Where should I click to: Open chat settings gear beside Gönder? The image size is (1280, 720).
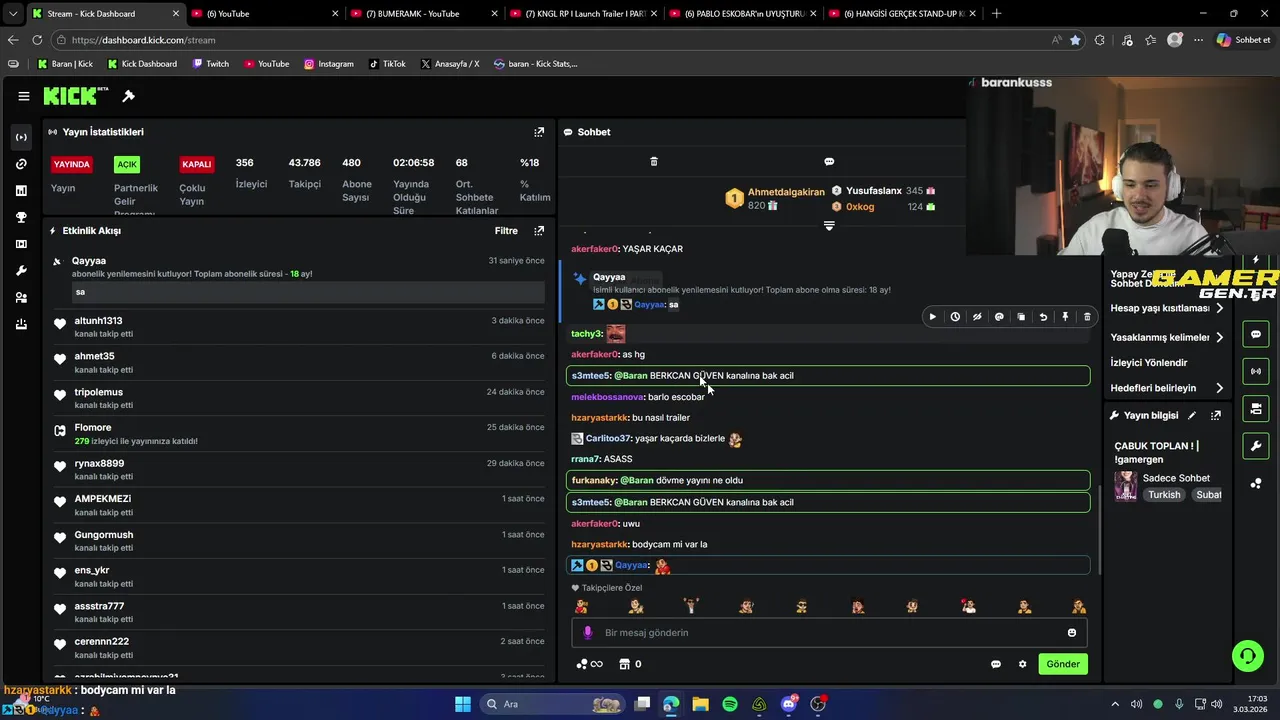pos(1022,664)
